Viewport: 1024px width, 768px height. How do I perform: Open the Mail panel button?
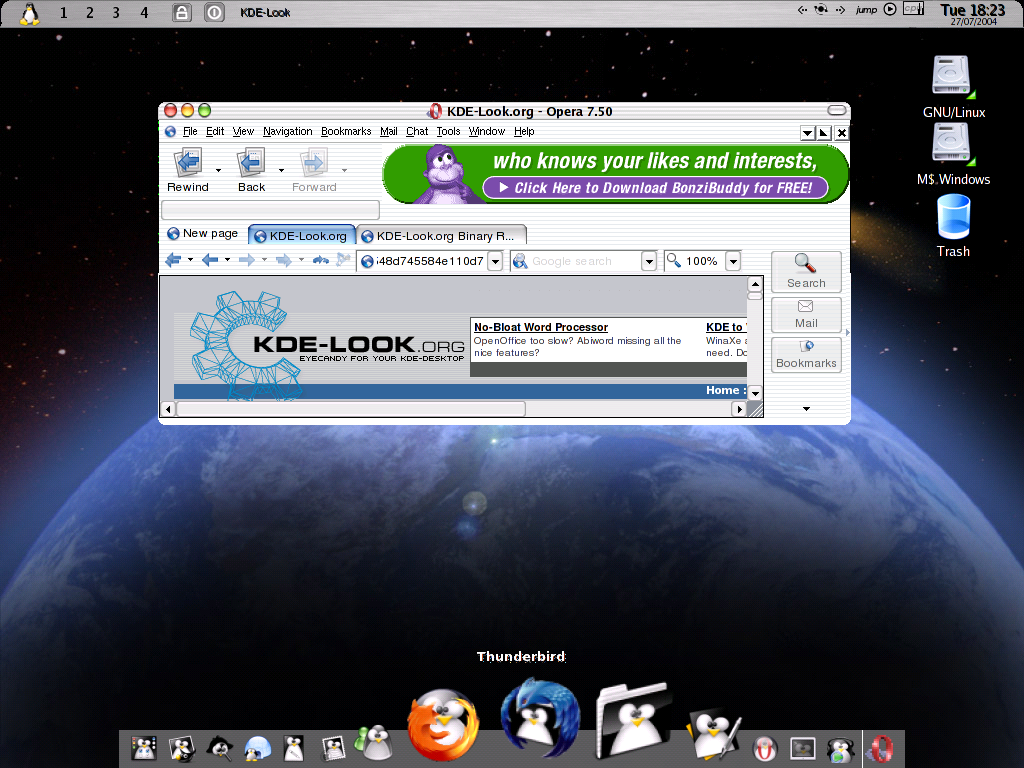tap(806, 314)
